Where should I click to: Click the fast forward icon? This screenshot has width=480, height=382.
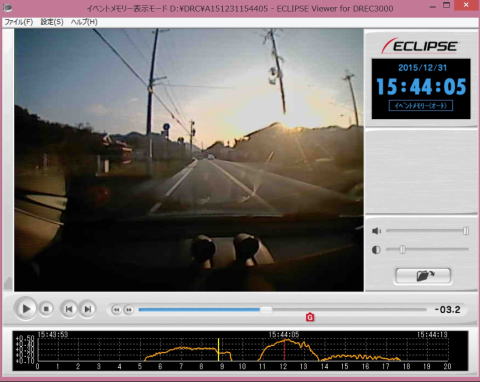coord(129,310)
